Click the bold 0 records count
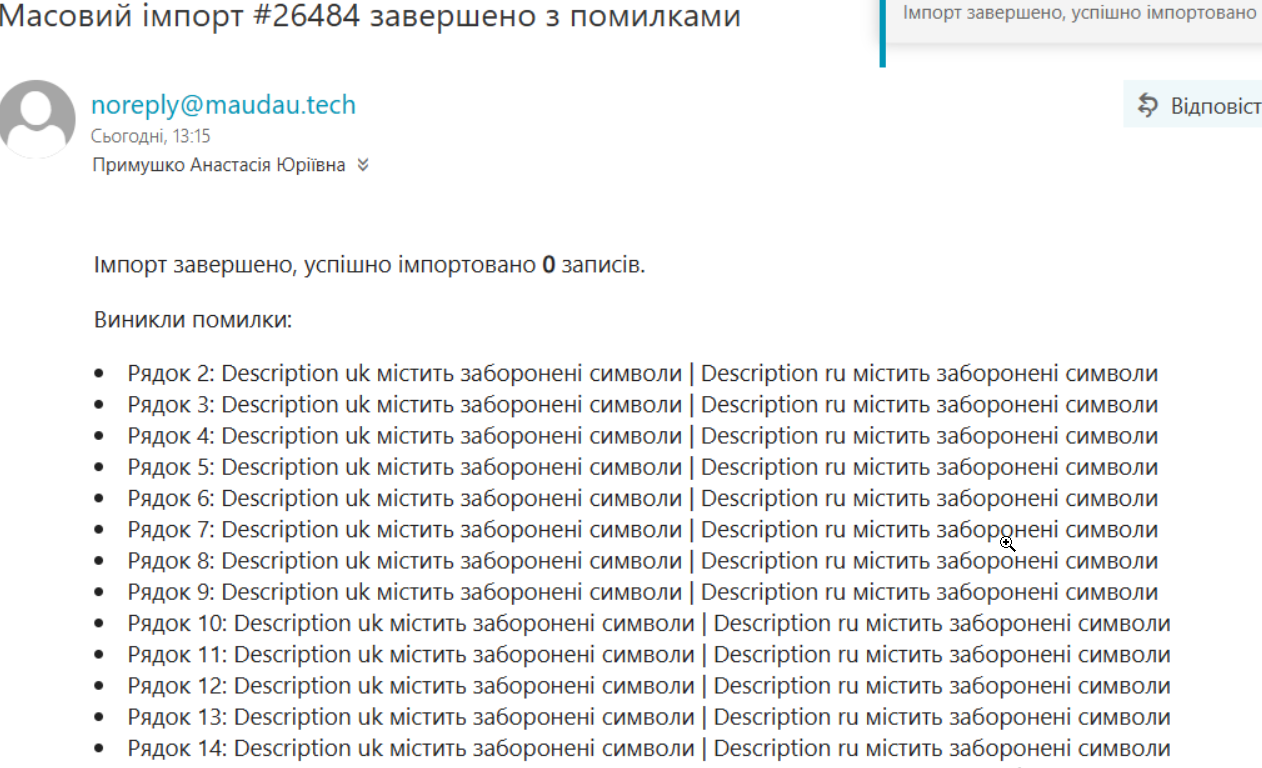 548,266
